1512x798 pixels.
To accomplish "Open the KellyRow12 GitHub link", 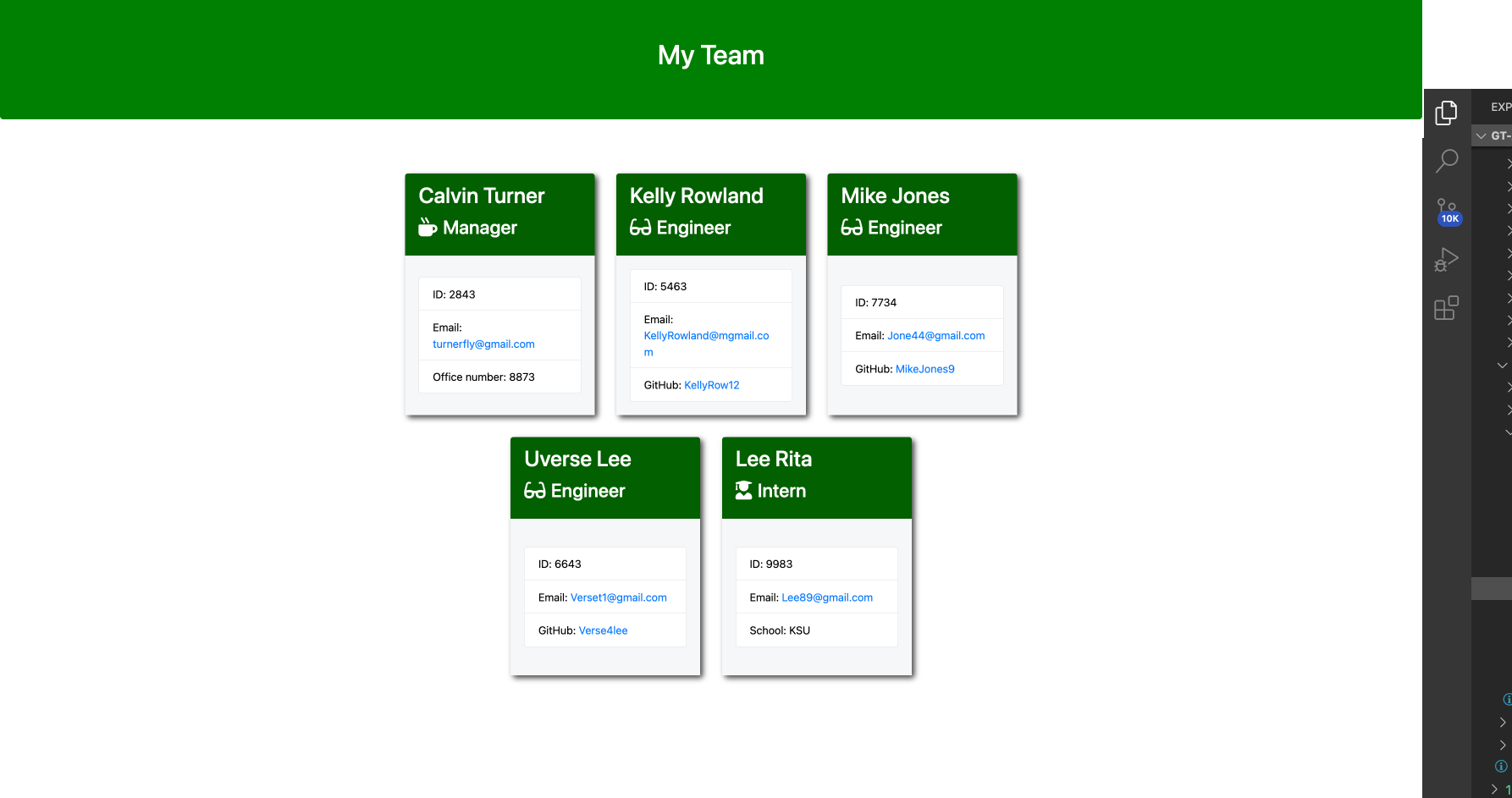I will click(712, 385).
